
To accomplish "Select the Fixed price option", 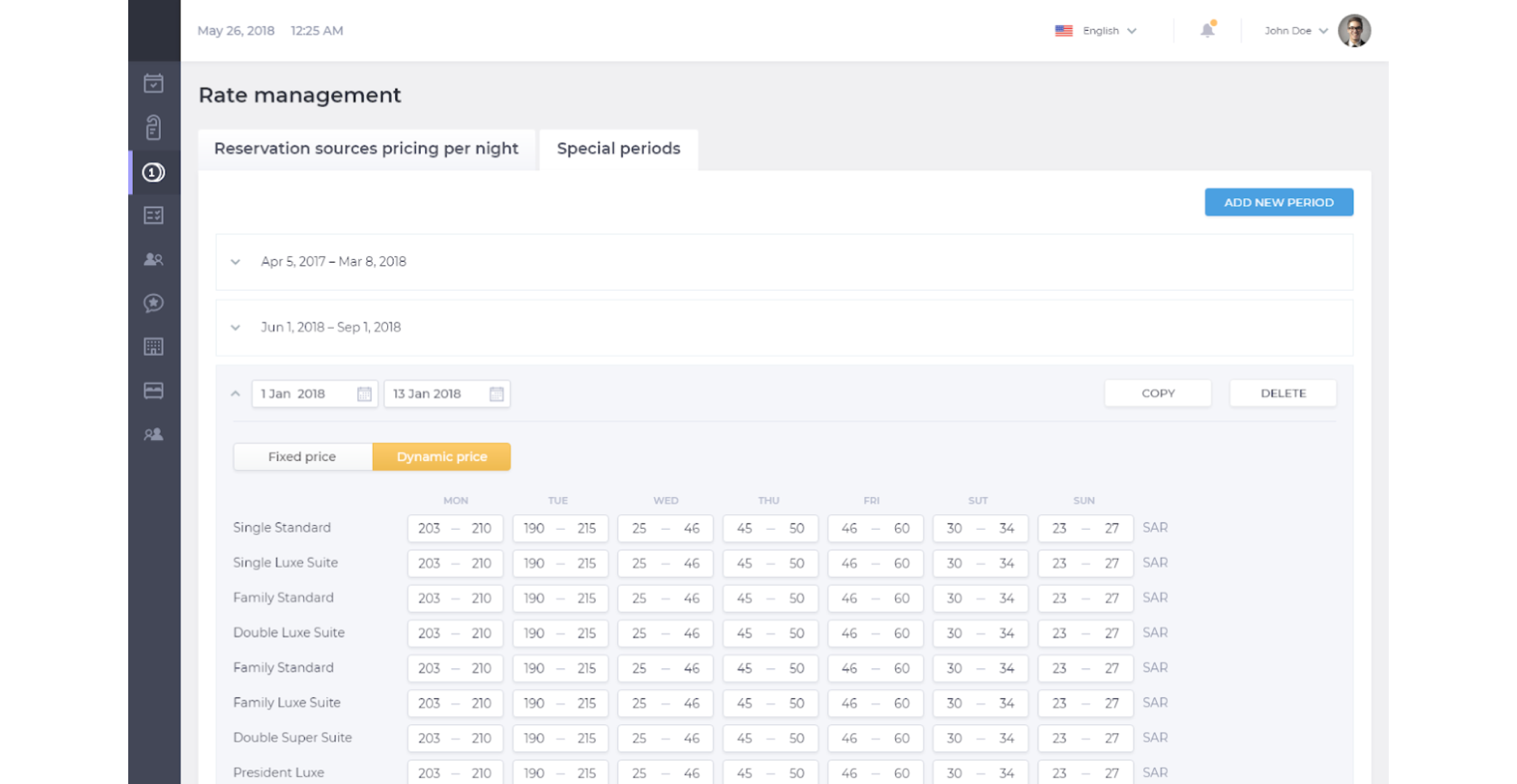I will (x=302, y=457).
